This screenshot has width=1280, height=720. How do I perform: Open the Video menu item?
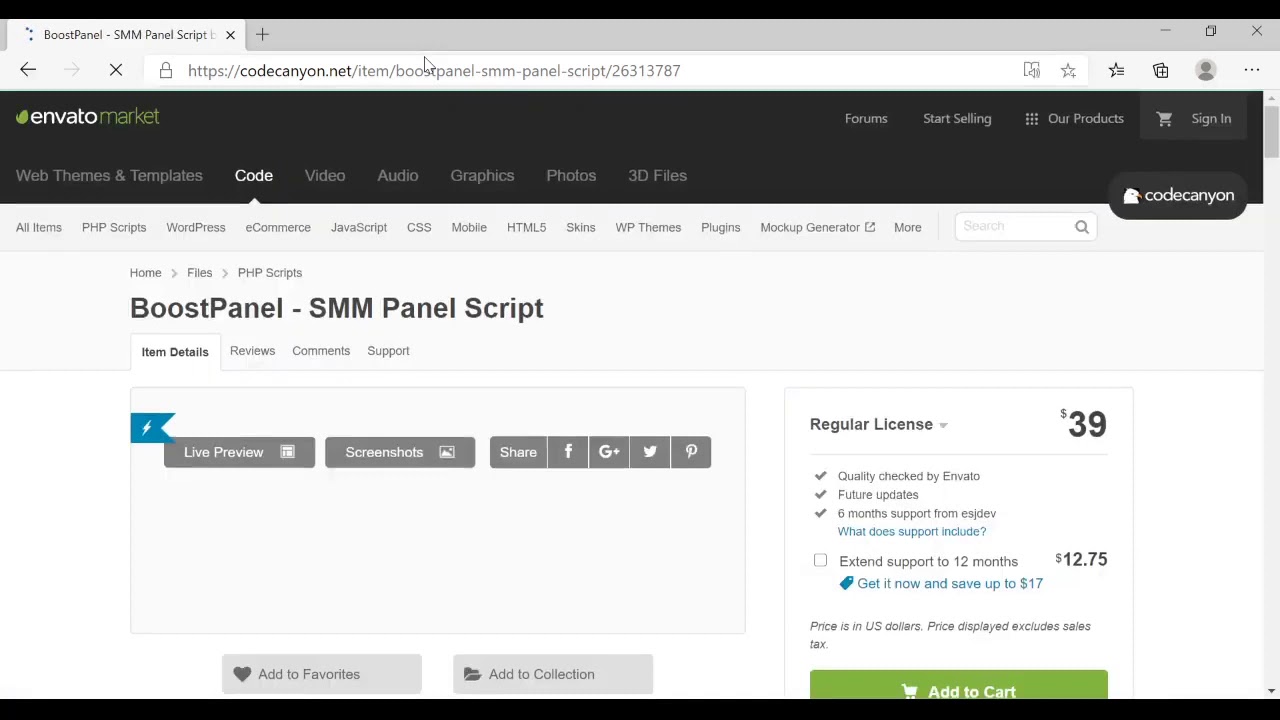click(x=325, y=175)
